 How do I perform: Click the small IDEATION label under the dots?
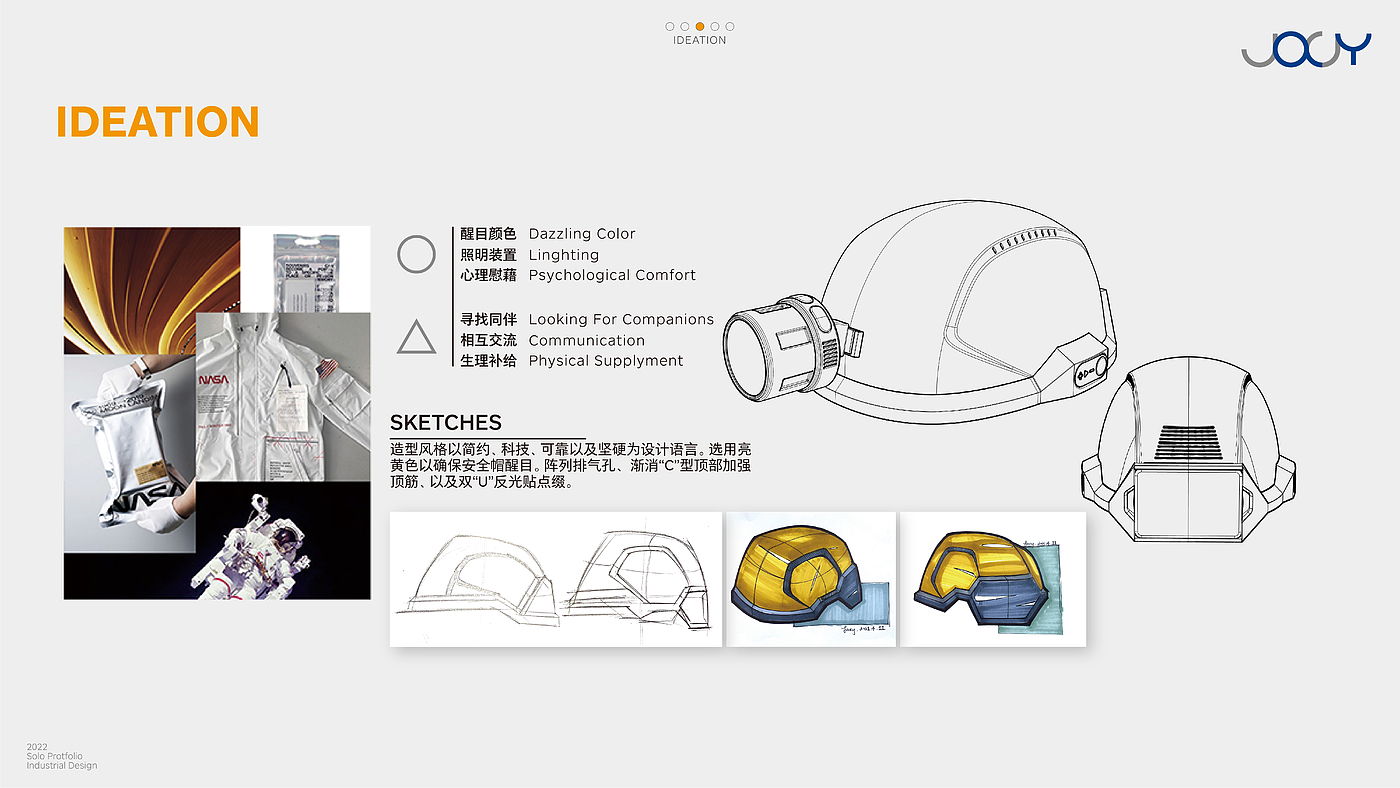click(x=700, y=40)
